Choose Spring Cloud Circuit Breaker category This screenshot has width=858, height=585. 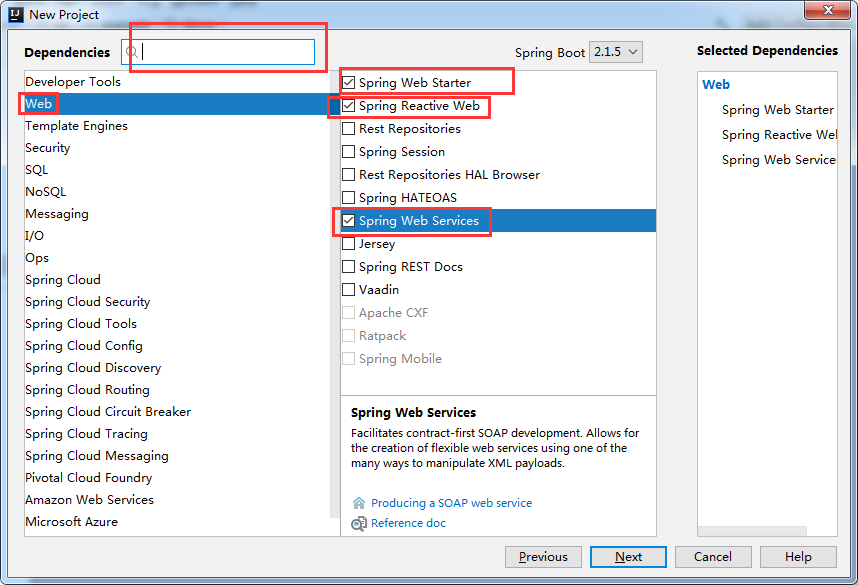tap(177, 412)
